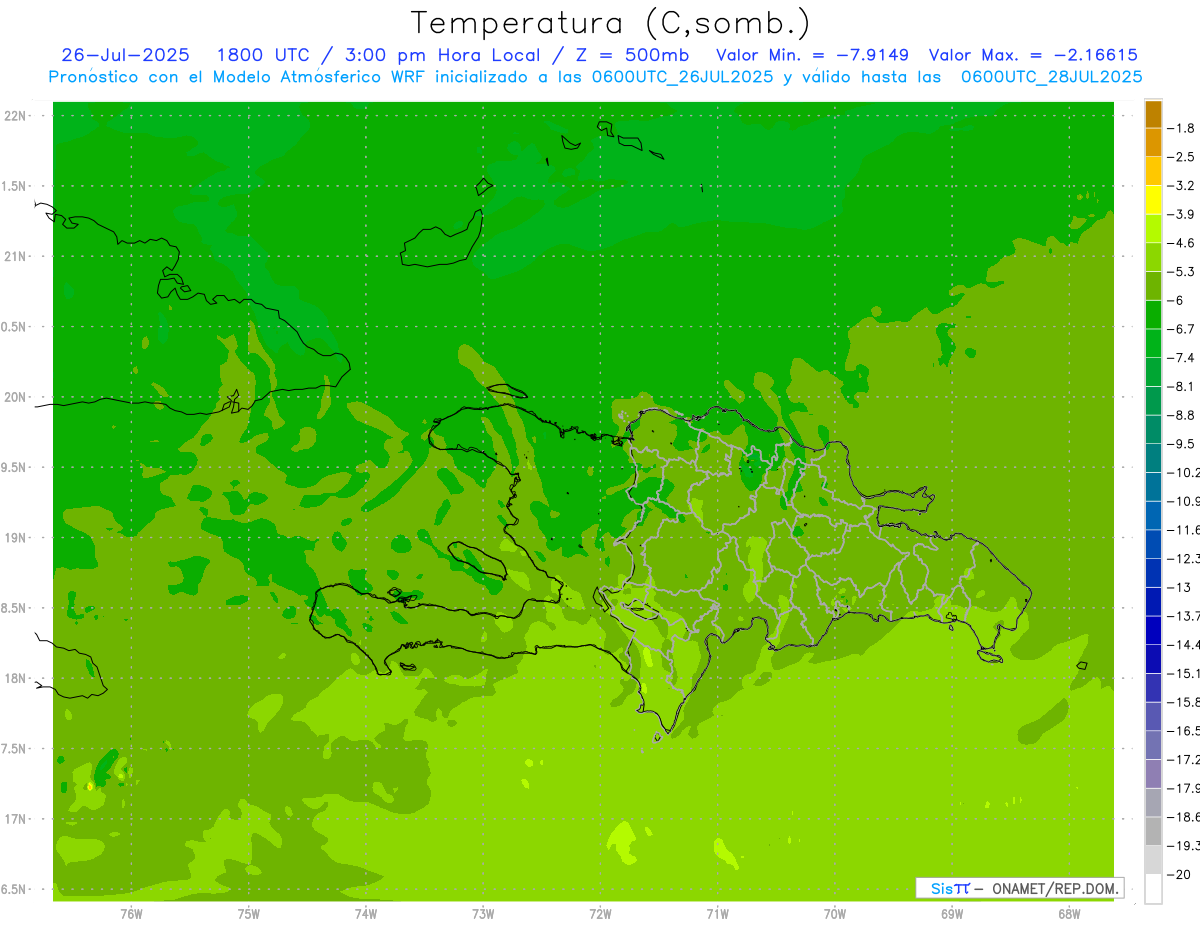Viewport: 1200px width, 927px height.
Task: Click the white swatch below -20
Action: click(x=1153, y=889)
